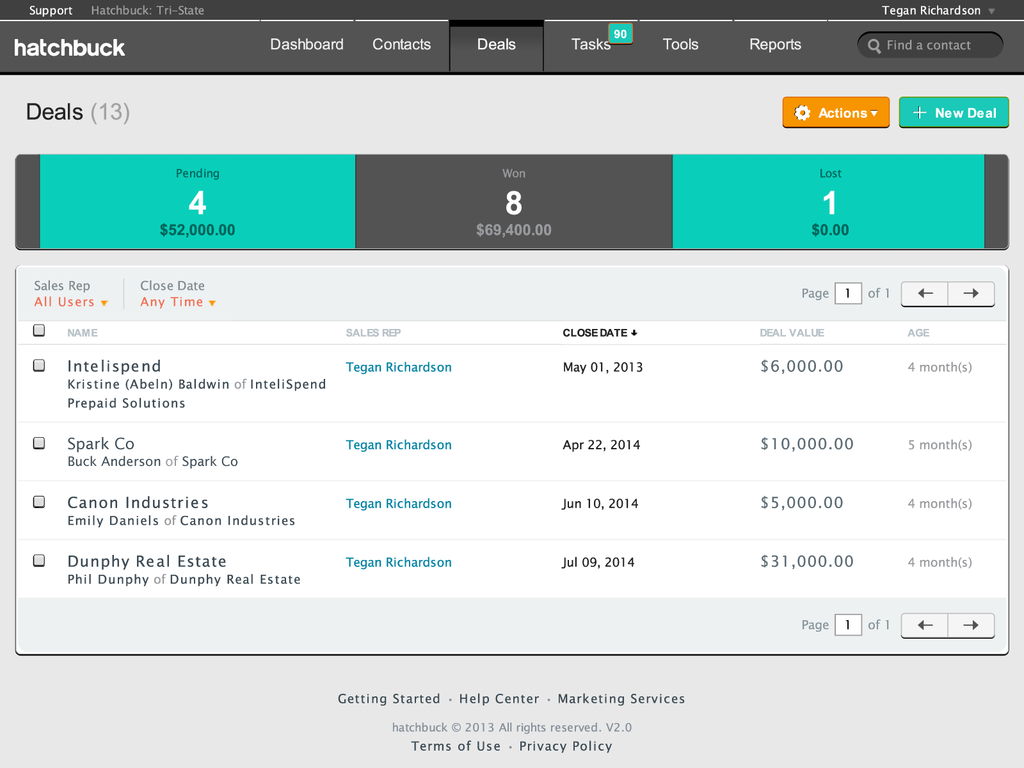Sort by the Sales Rep column header
Image resolution: width=1024 pixels, height=768 pixels.
373,332
